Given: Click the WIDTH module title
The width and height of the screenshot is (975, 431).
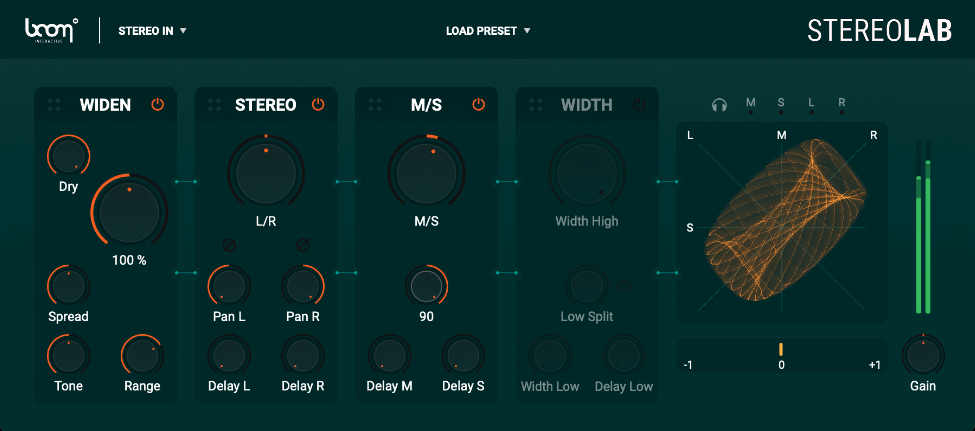Looking at the screenshot, I should pyautogui.click(x=587, y=105).
